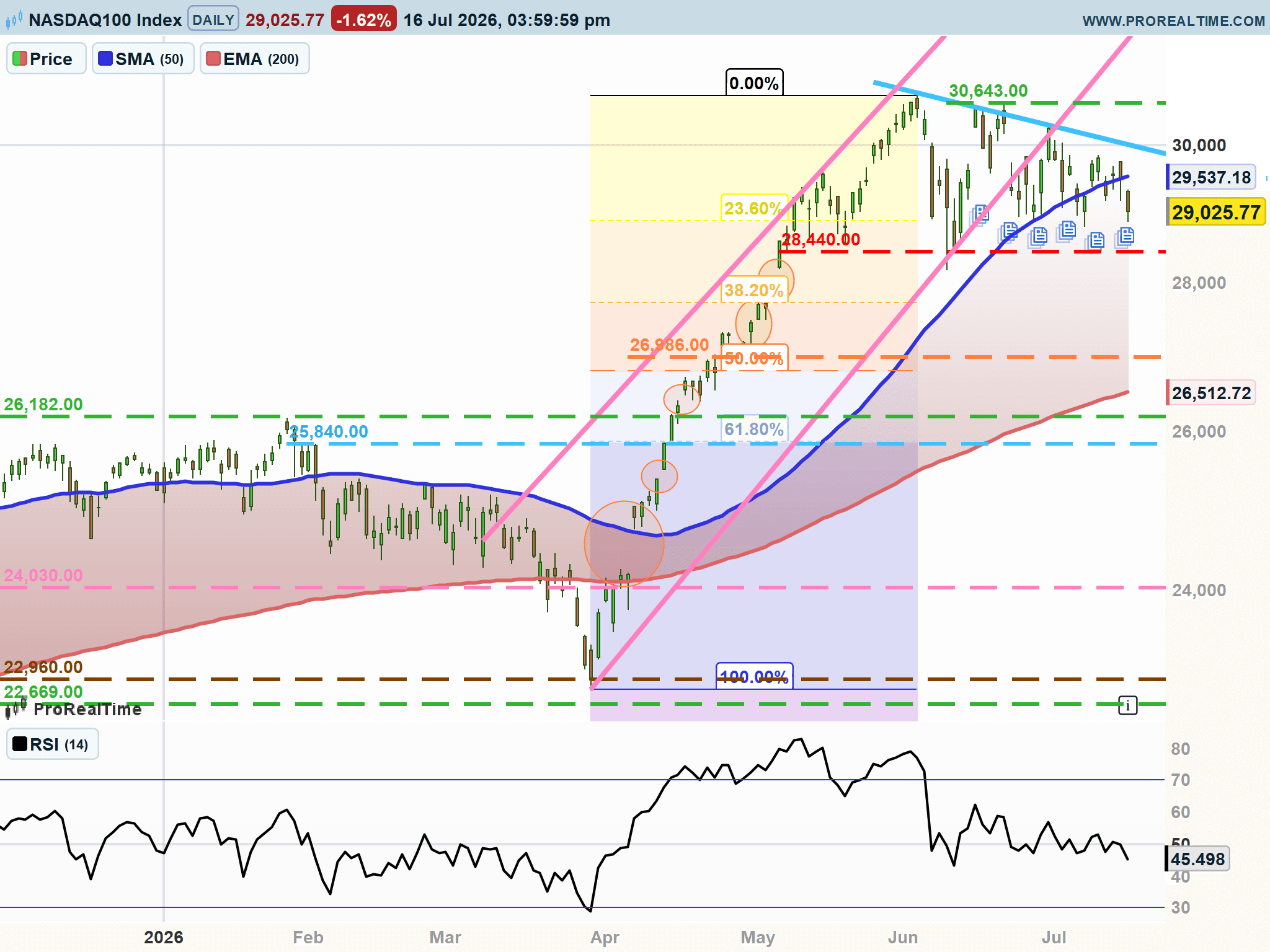This screenshot has height=952, width=1270.
Task: Click the 28,440.00 red support level label
Action: 821,239
